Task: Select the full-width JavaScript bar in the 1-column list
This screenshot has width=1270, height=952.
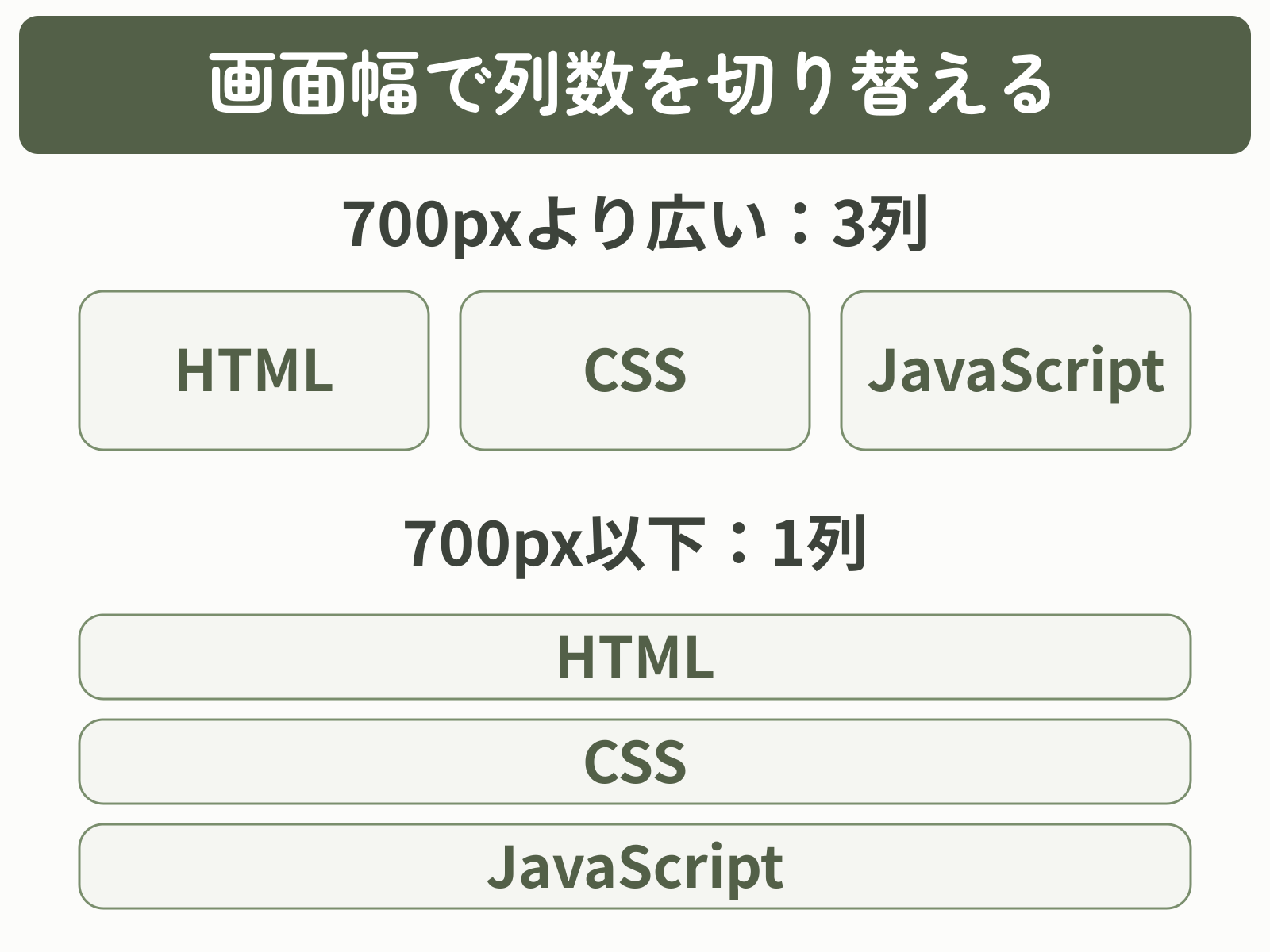Action: (635, 866)
